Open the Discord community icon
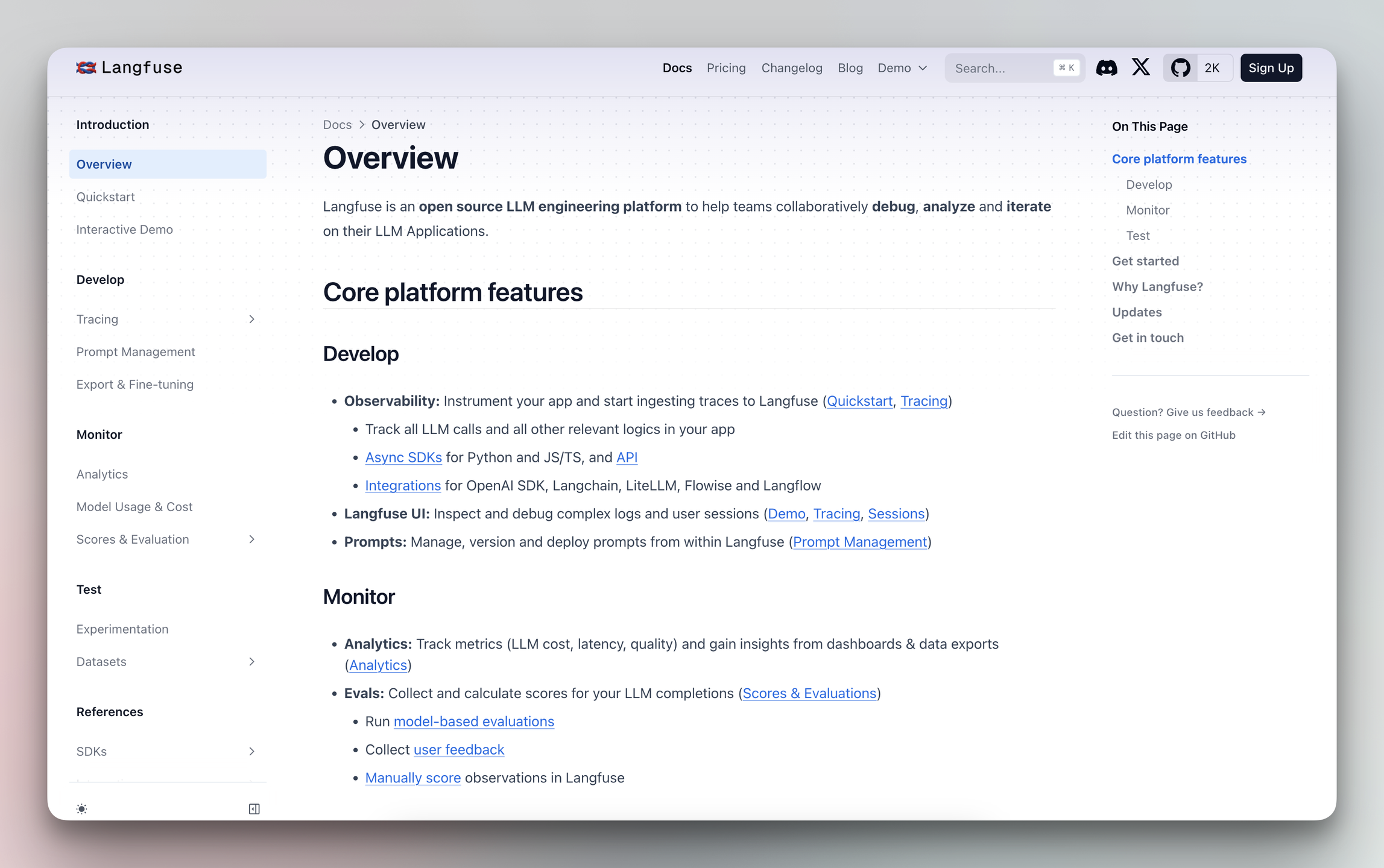The image size is (1384, 868). pos(1106,68)
